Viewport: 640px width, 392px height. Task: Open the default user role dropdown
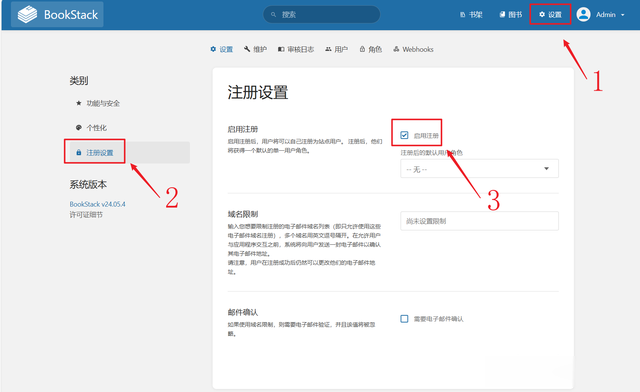(479, 169)
